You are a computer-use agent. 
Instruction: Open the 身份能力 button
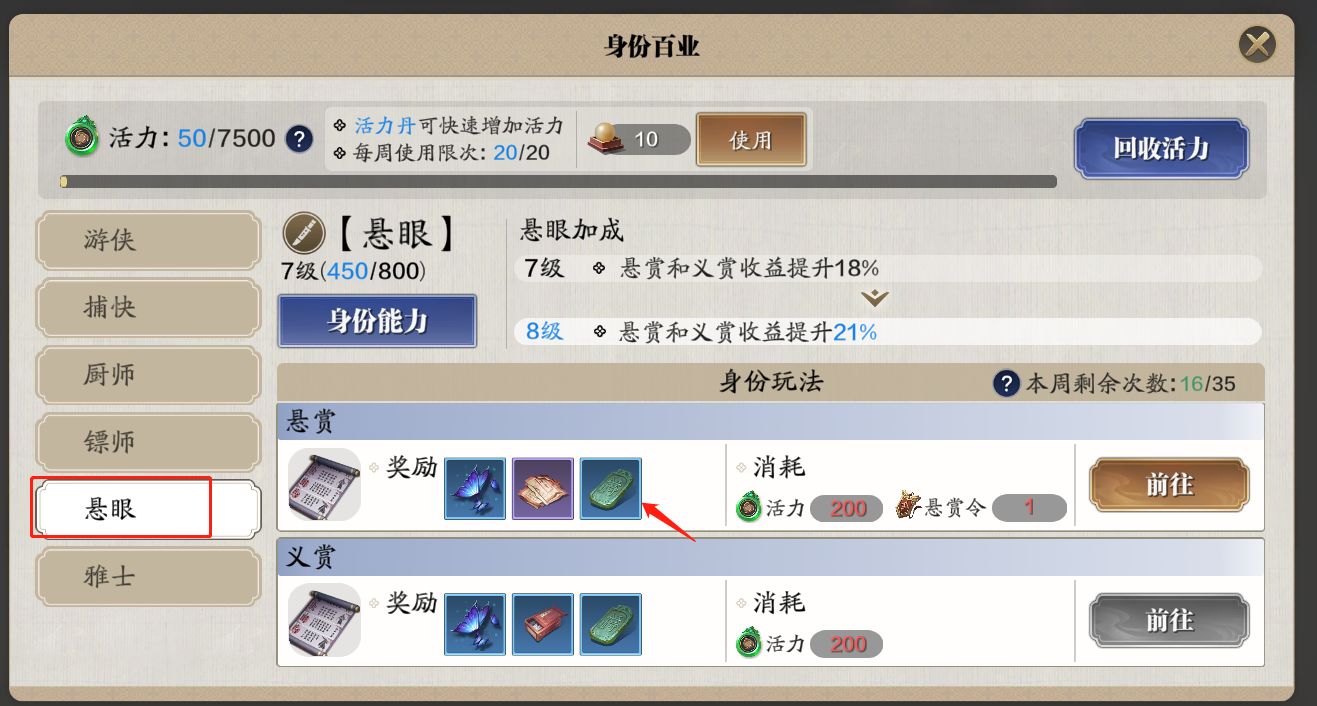coord(377,321)
